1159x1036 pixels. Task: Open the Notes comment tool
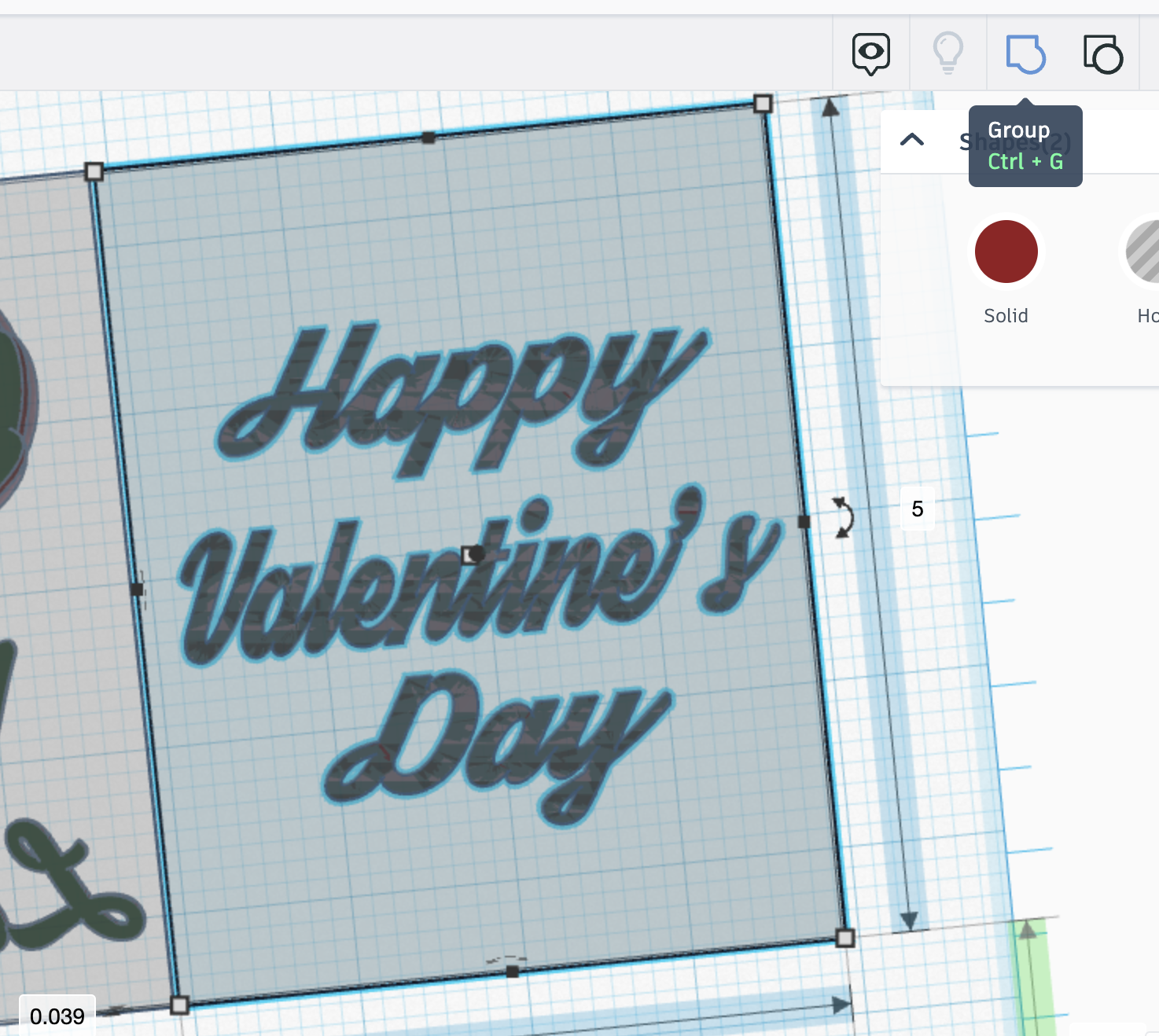click(x=871, y=53)
